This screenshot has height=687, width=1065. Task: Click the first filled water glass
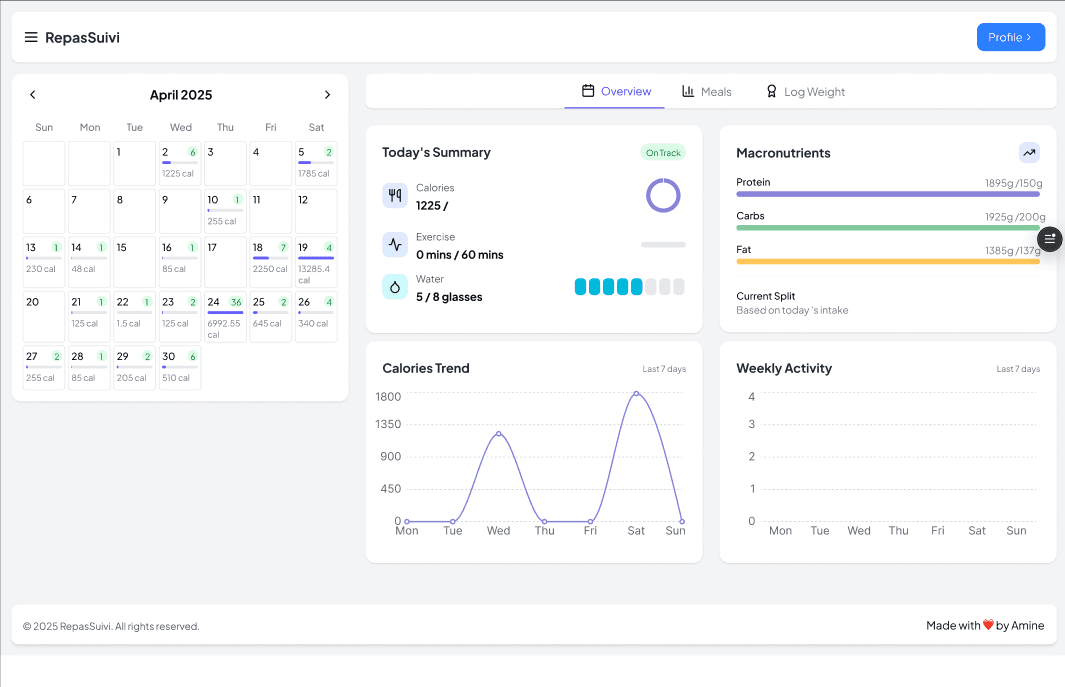tap(581, 287)
